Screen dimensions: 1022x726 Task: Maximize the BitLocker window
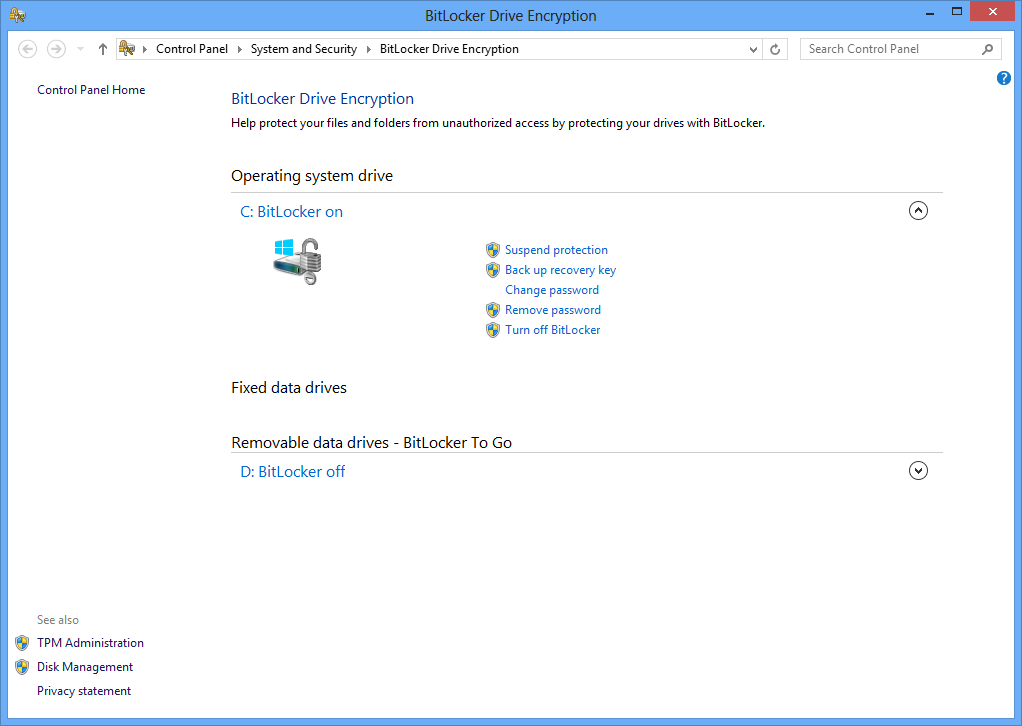click(957, 12)
